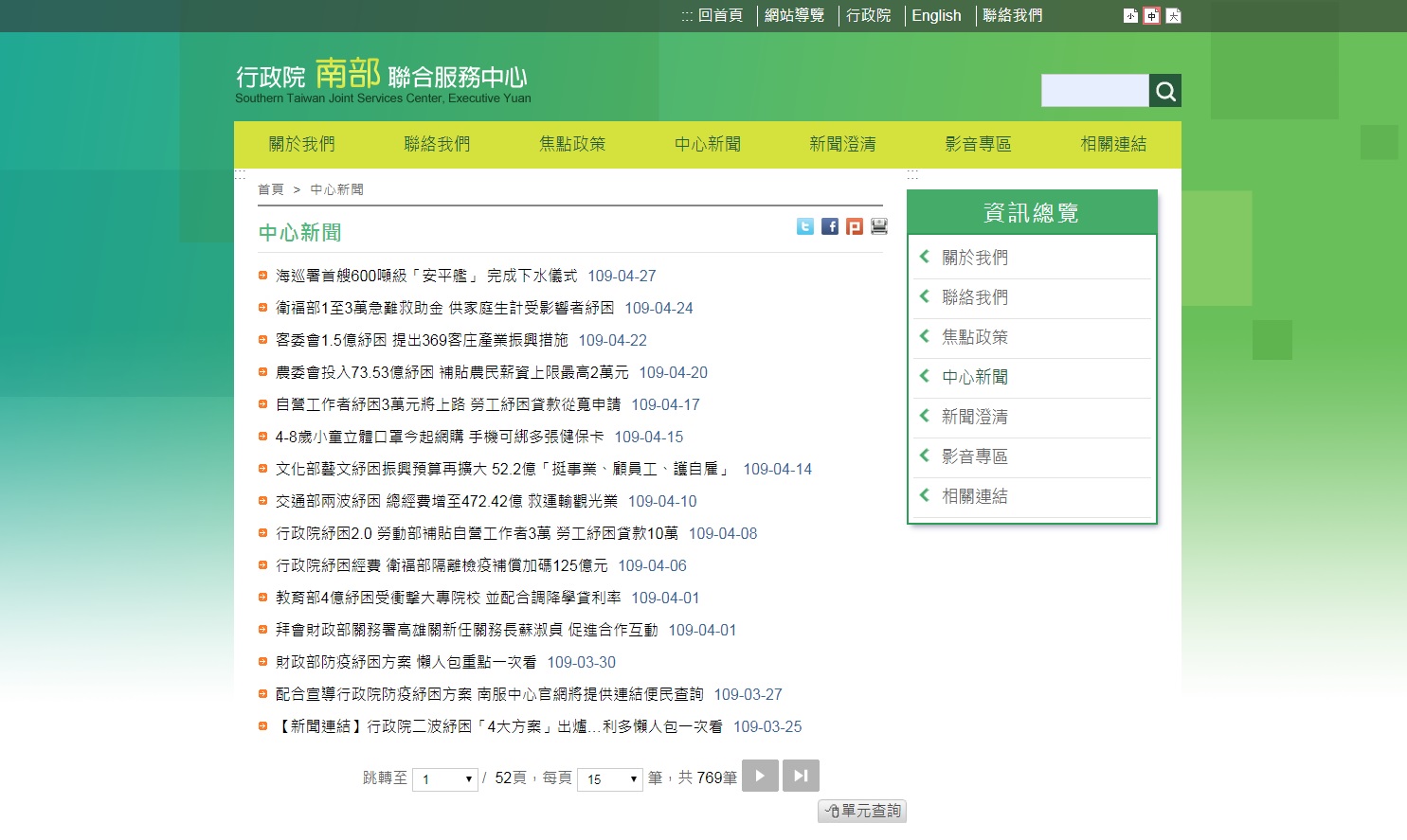Open 焦點政策 in the yellow navigation bar
Image resolution: width=1407 pixels, height=840 pixels.
pos(572,144)
